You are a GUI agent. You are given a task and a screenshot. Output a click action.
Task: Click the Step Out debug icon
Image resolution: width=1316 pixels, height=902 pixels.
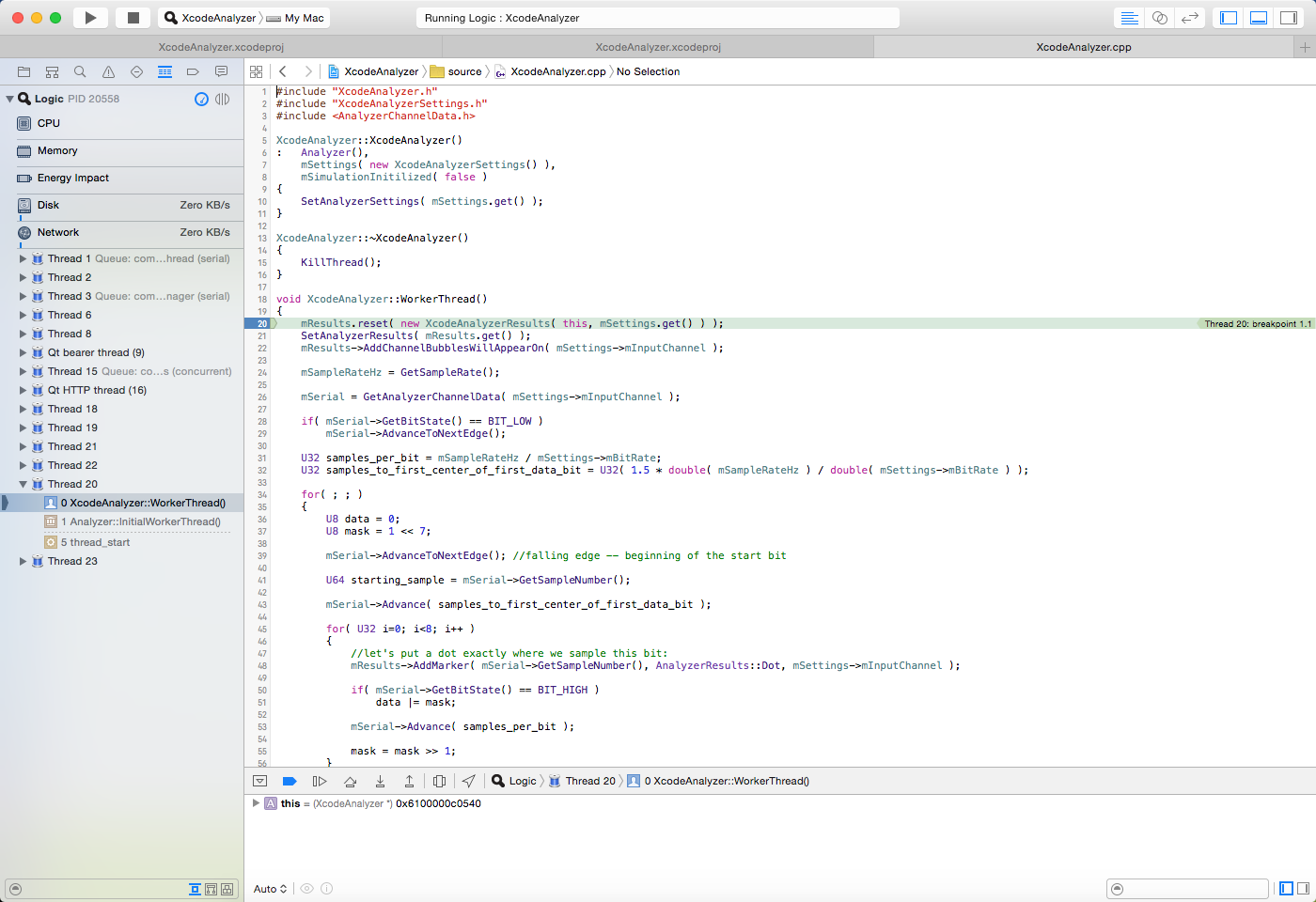[x=409, y=781]
